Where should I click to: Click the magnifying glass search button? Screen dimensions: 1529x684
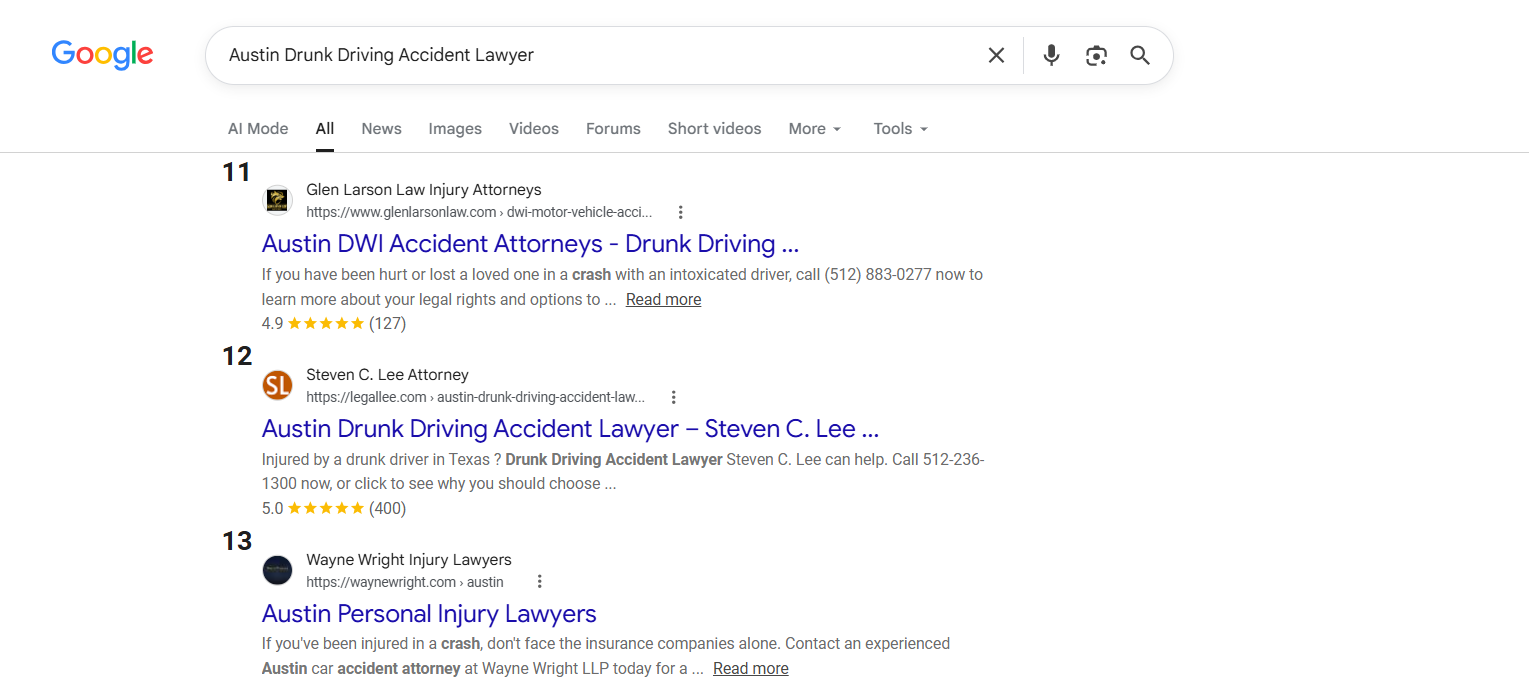point(1140,55)
